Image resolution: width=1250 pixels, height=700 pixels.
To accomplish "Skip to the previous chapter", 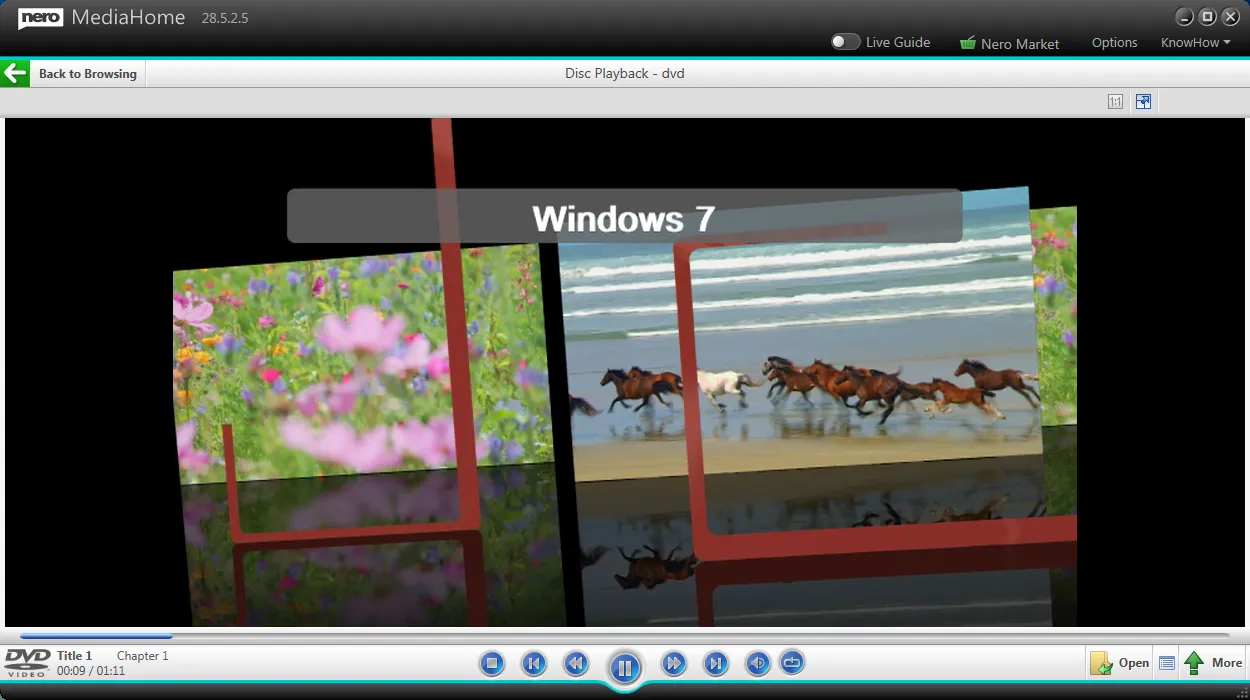I will 534,663.
